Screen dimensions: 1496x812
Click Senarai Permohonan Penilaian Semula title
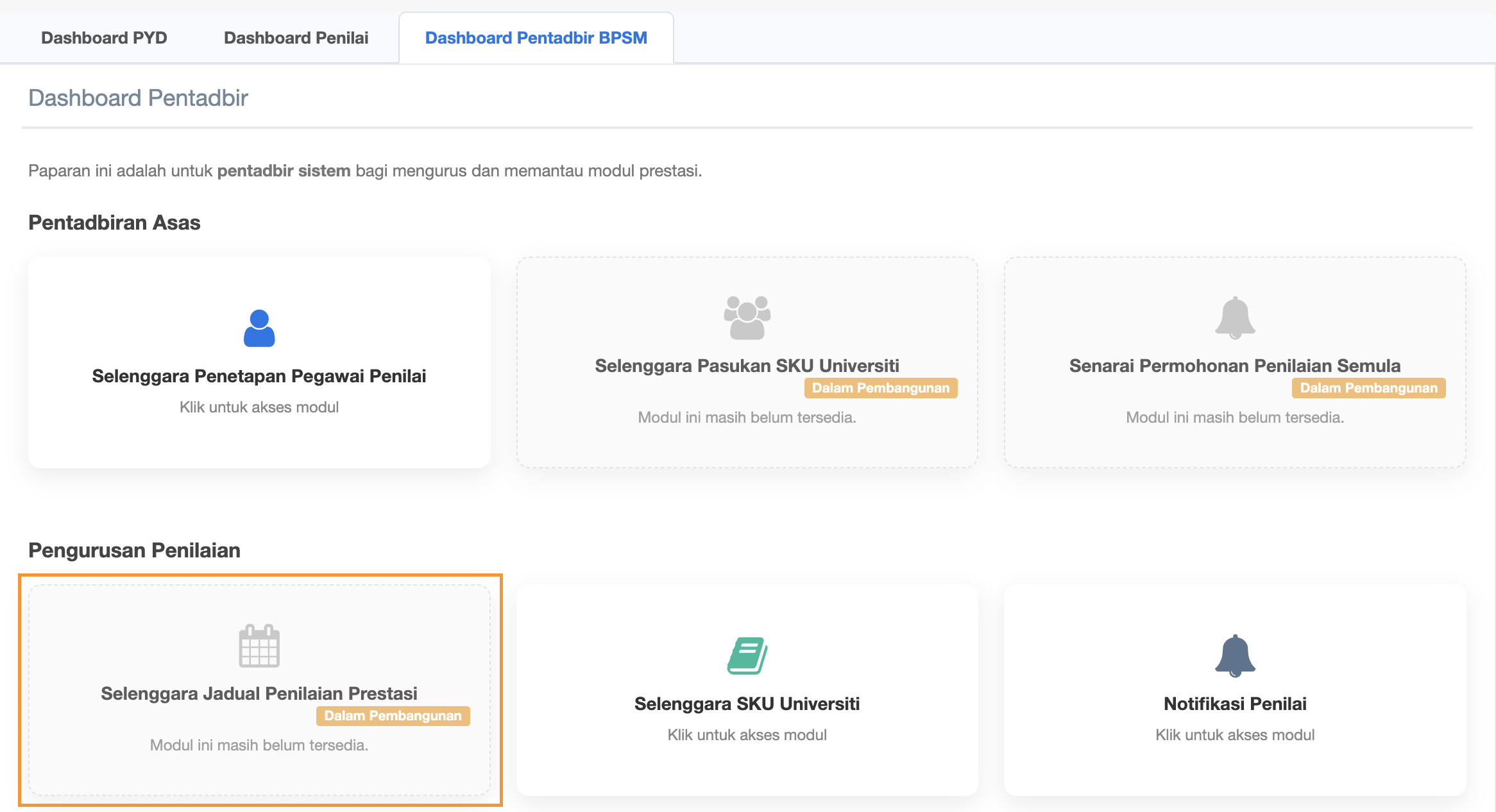(x=1235, y=366)
